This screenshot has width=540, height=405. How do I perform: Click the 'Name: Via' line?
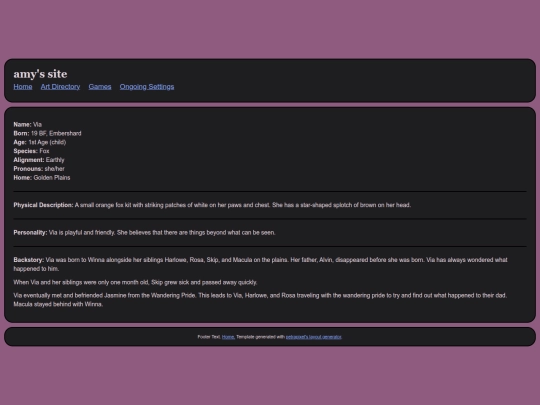[x=28, y=124]
